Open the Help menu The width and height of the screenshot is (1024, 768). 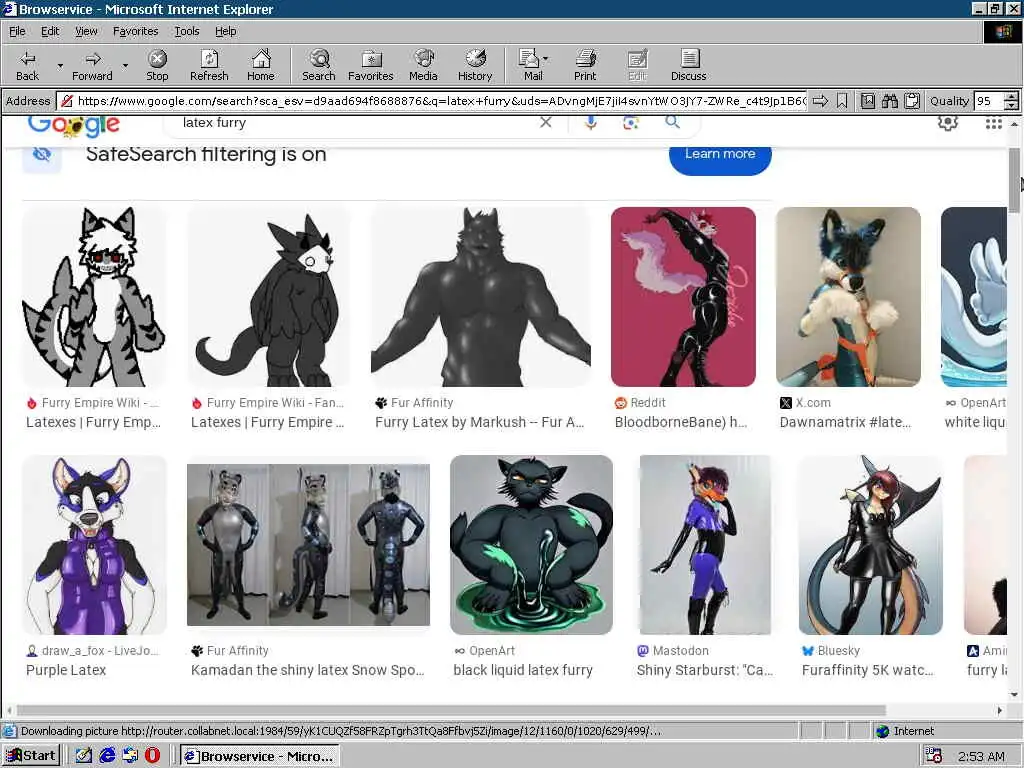(225, 31)
